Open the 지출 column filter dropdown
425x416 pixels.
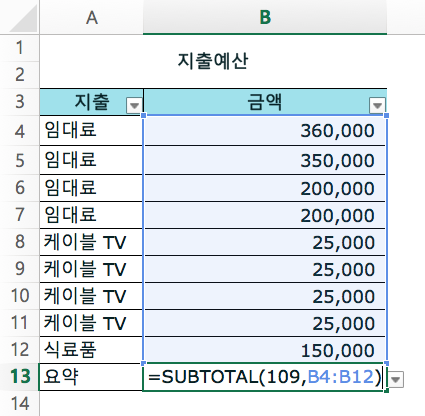coord(134,106)
